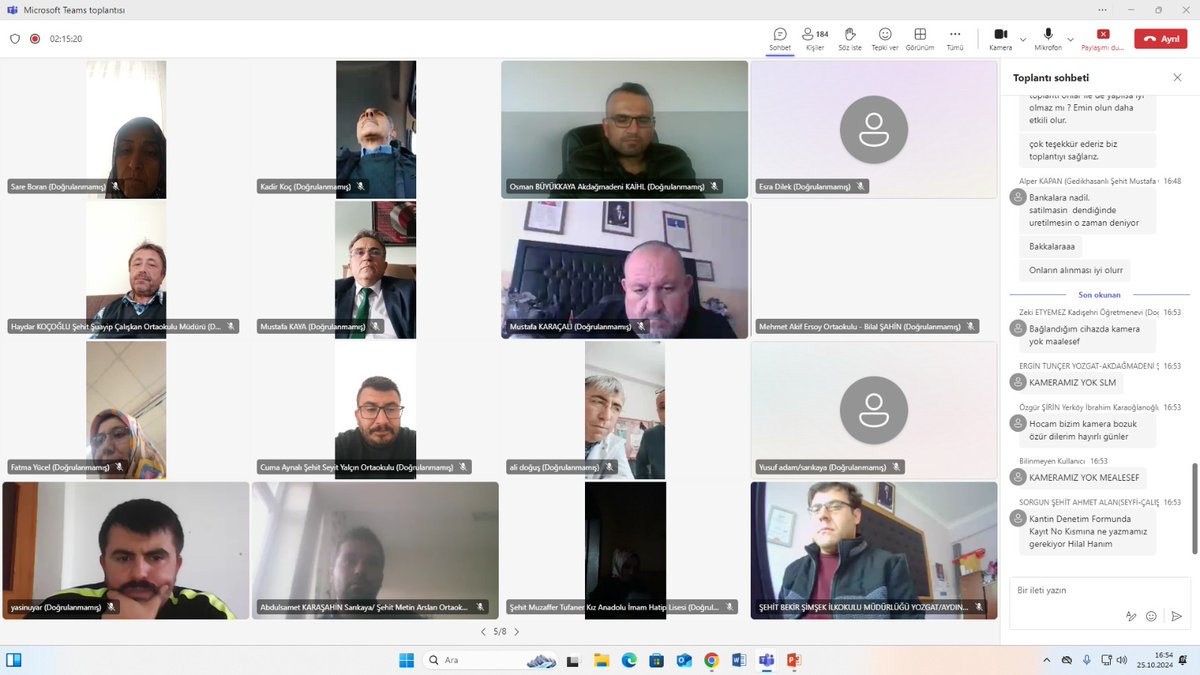Viewport: 1200px width, 675px height.
Task: Select yasinuyar video tile
Action: coord(126,550)
